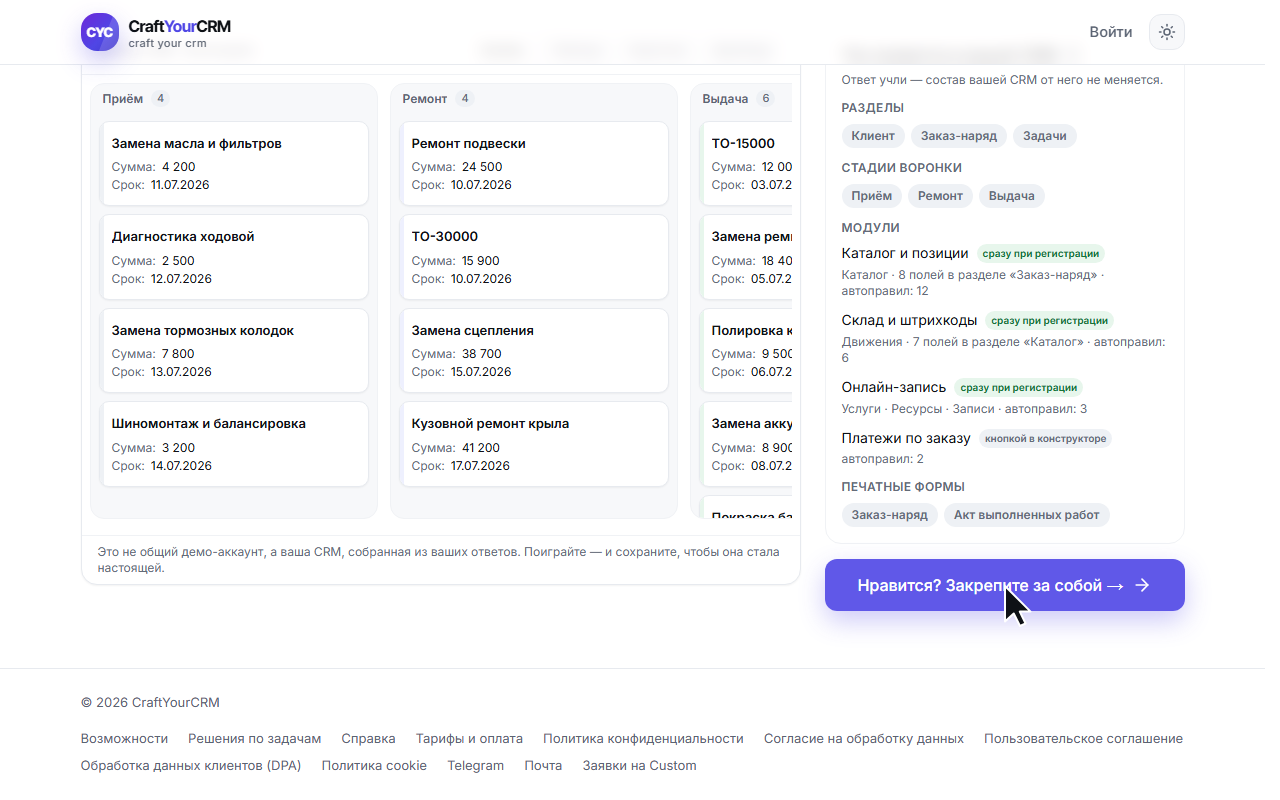Click the count badge 6 next to Выдача
1280x800 pixels.
[766, 99]
